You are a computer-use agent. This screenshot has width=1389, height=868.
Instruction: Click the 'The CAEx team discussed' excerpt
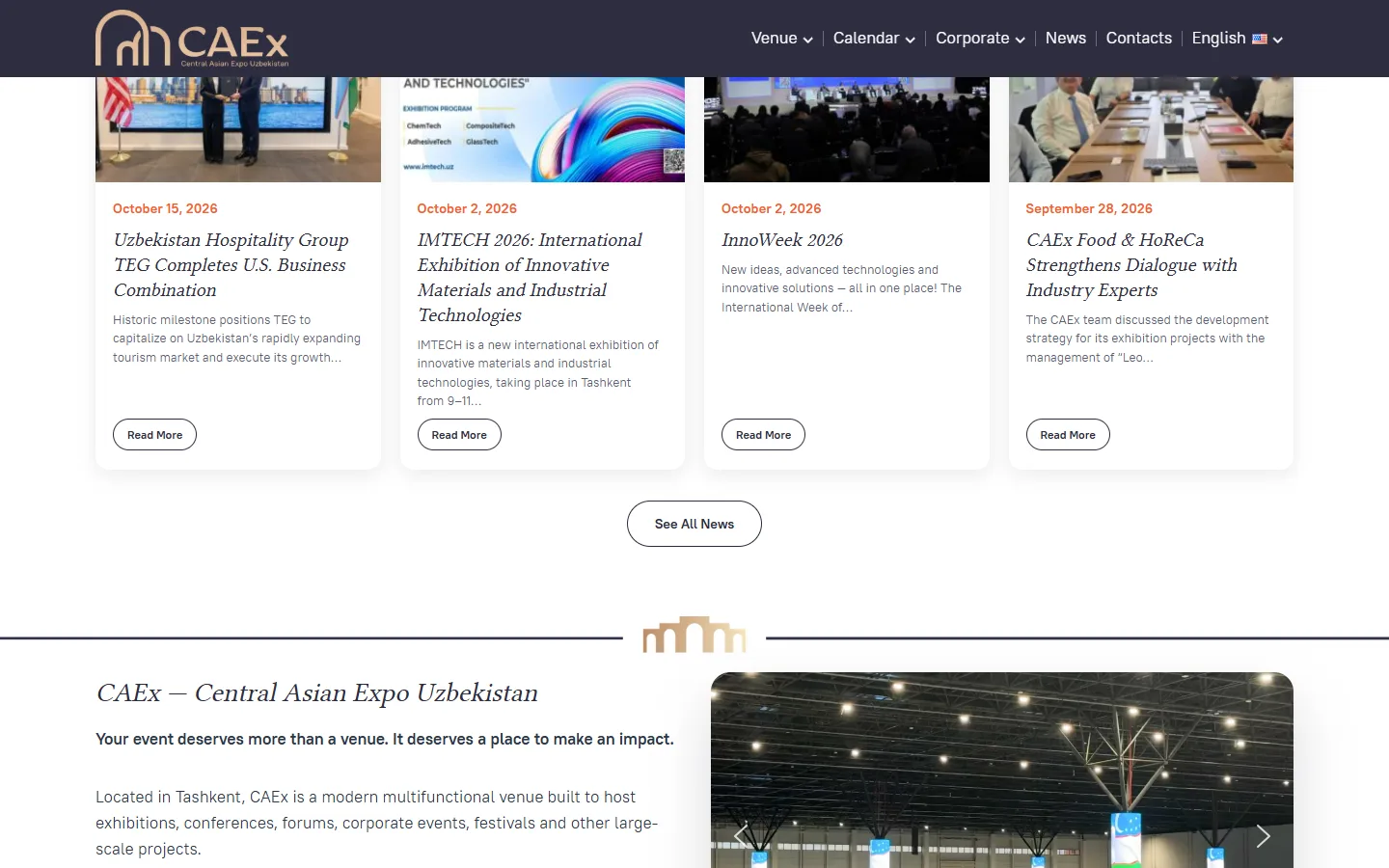[x=1147, y=339]
